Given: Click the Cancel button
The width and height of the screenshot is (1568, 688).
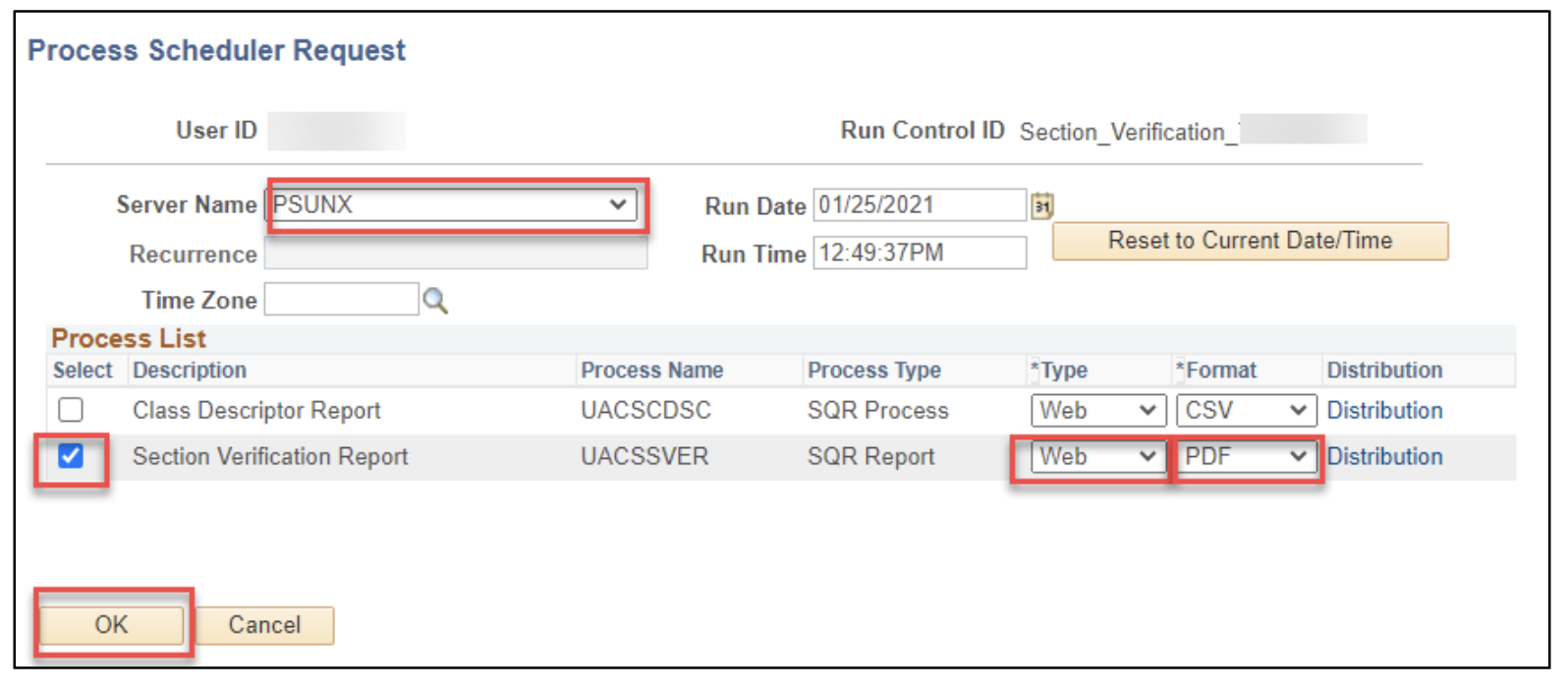Looking at the screenshot, I should pyautogui.click(x=264, y=625).
